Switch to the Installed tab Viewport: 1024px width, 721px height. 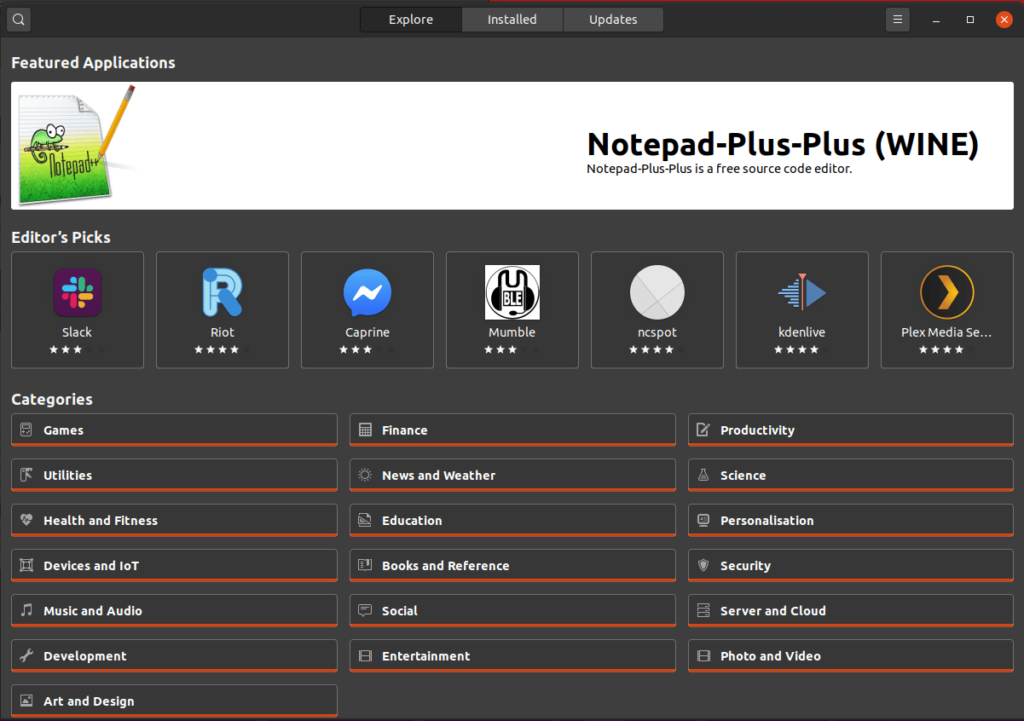click(512, 20)
